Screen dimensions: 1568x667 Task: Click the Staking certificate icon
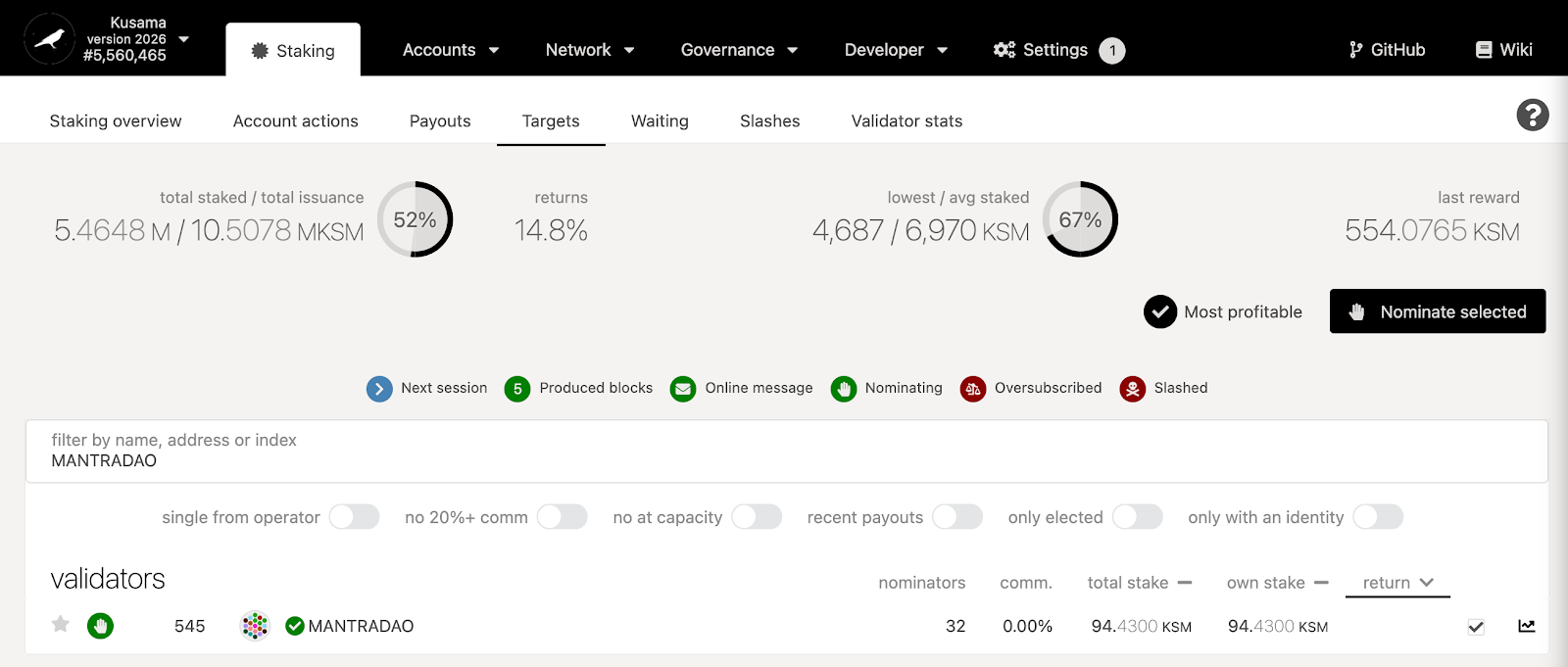pos(260,50)
